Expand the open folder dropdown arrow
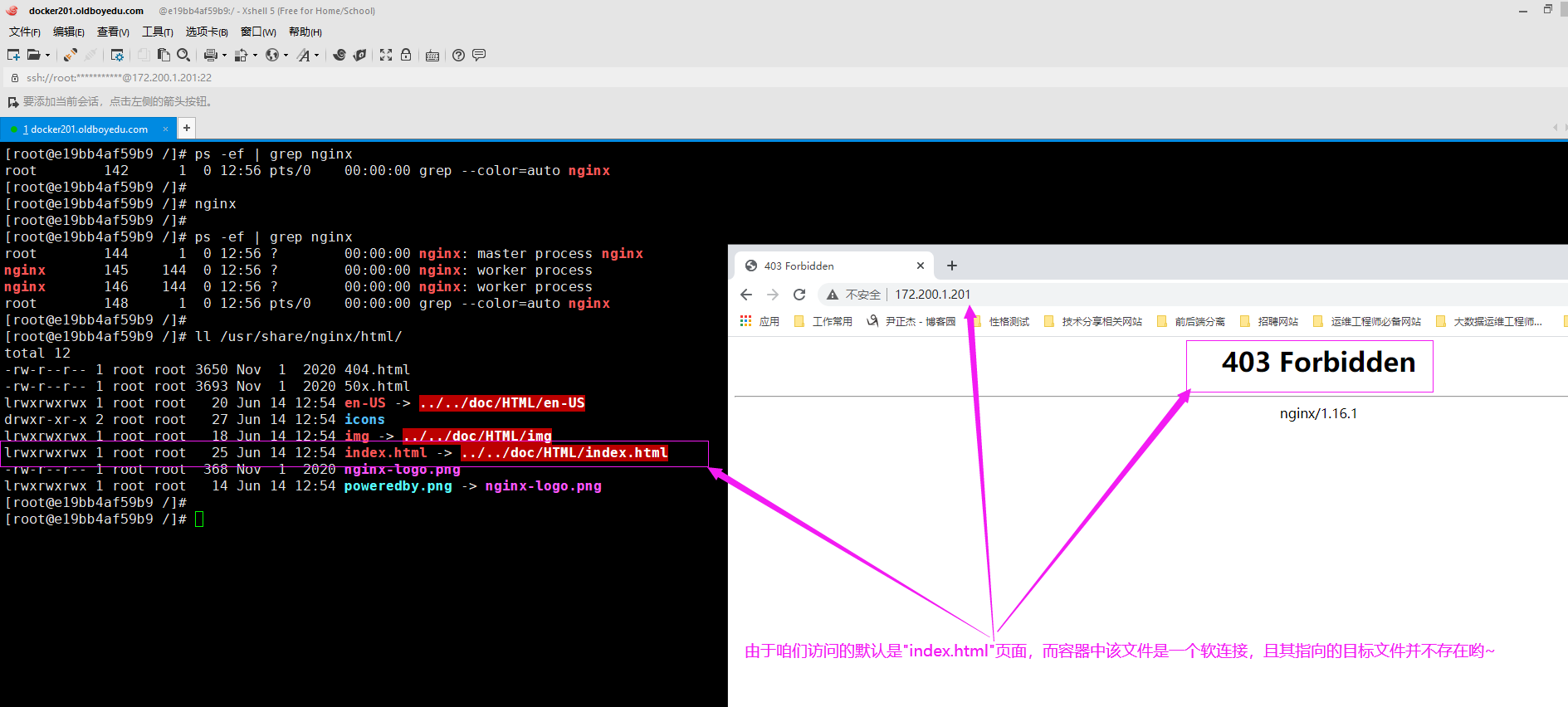 tap(47, 56)
